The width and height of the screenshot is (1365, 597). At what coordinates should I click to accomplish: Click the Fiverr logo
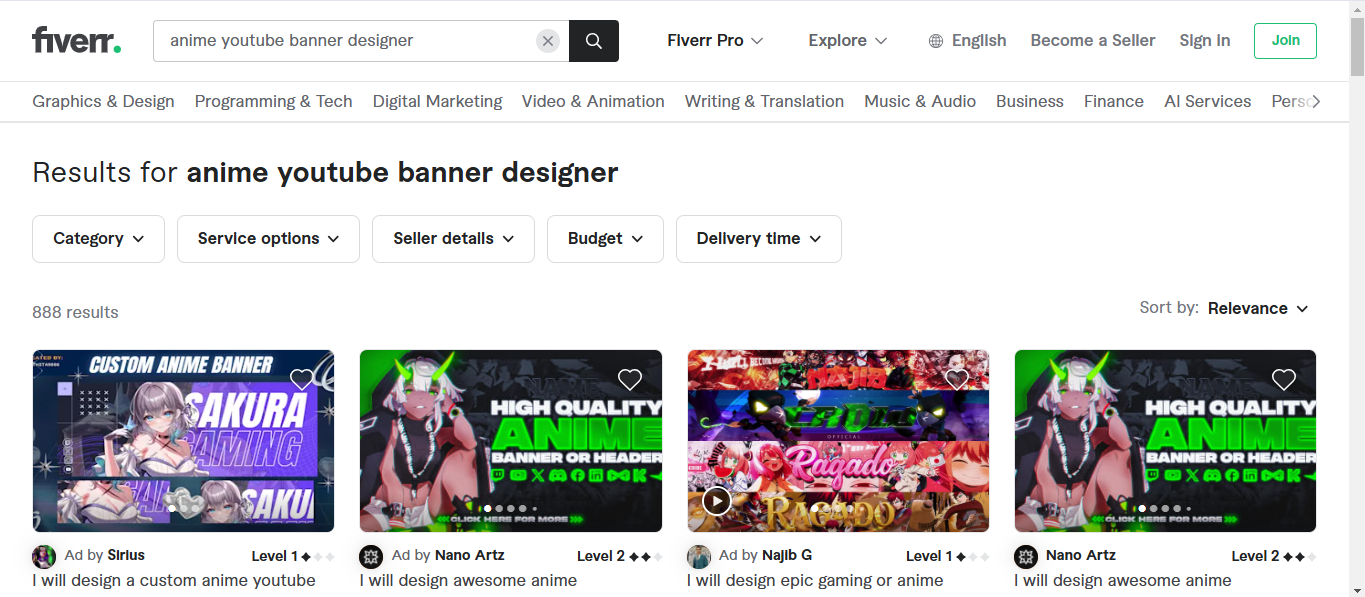(x=76, y=41)
